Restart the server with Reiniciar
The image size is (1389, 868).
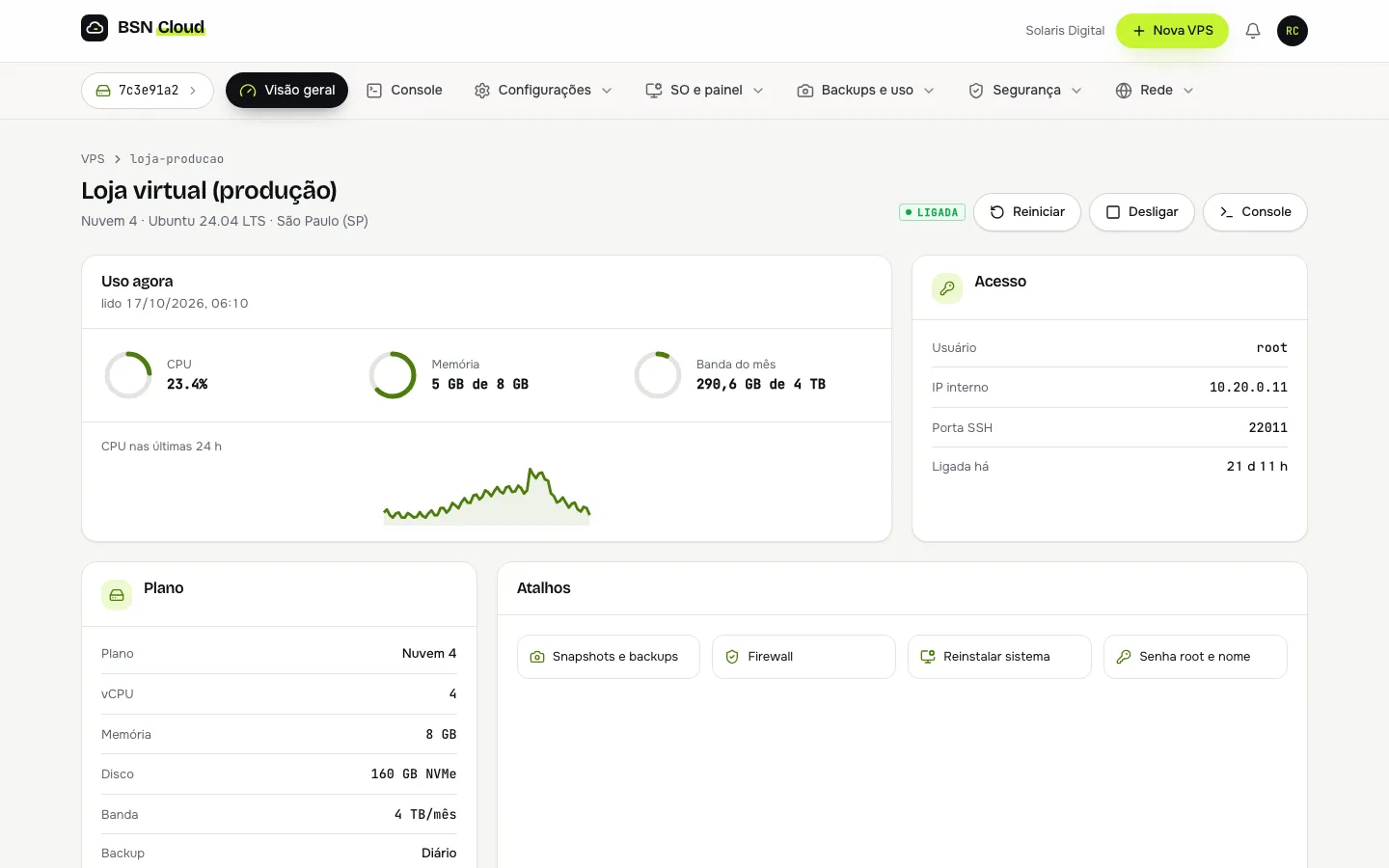1027,212
